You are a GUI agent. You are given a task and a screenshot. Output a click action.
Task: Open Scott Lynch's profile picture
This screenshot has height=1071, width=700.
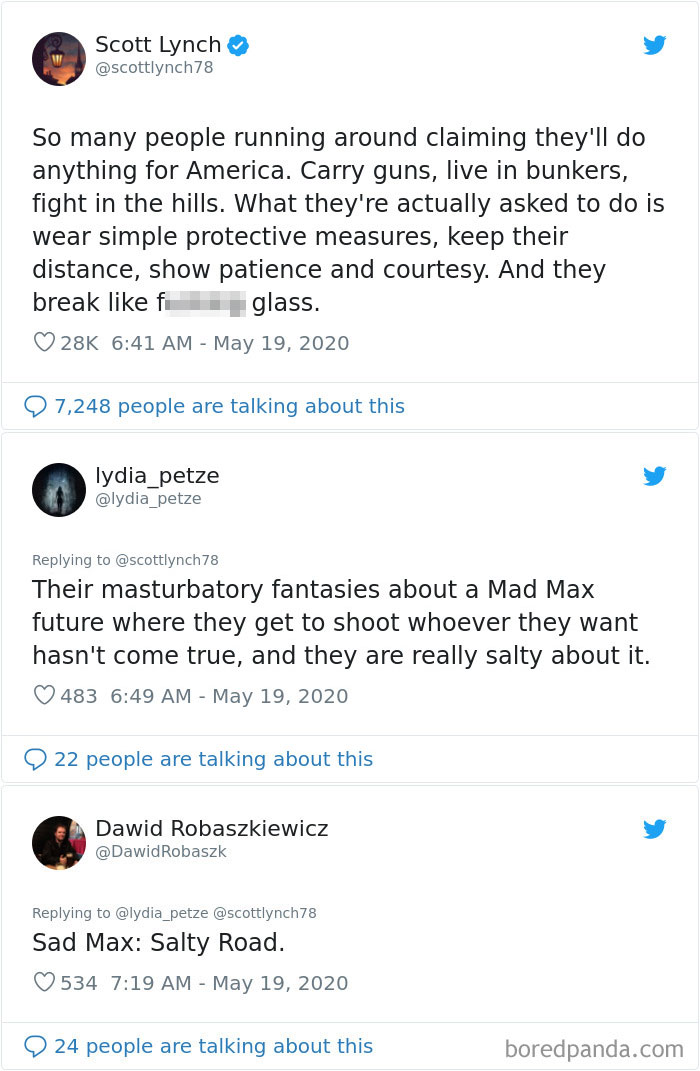59,58
